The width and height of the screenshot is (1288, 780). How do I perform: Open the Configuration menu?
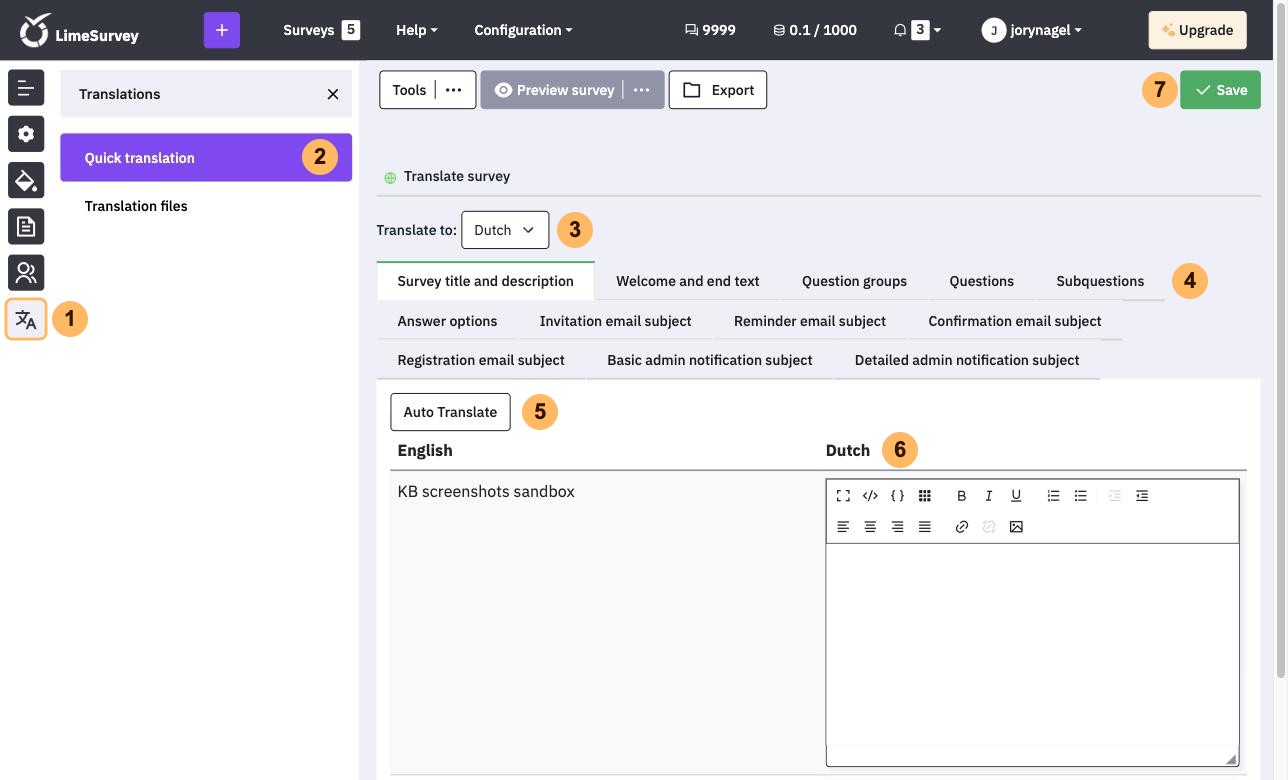coord(523,30)
